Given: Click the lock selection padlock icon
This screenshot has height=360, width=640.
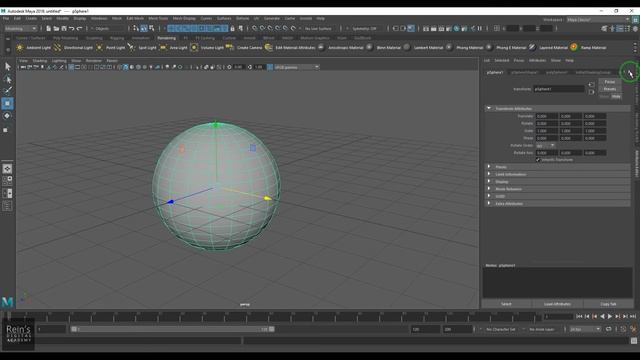Looking at the screenshot, I should click(x=233, y=29).
